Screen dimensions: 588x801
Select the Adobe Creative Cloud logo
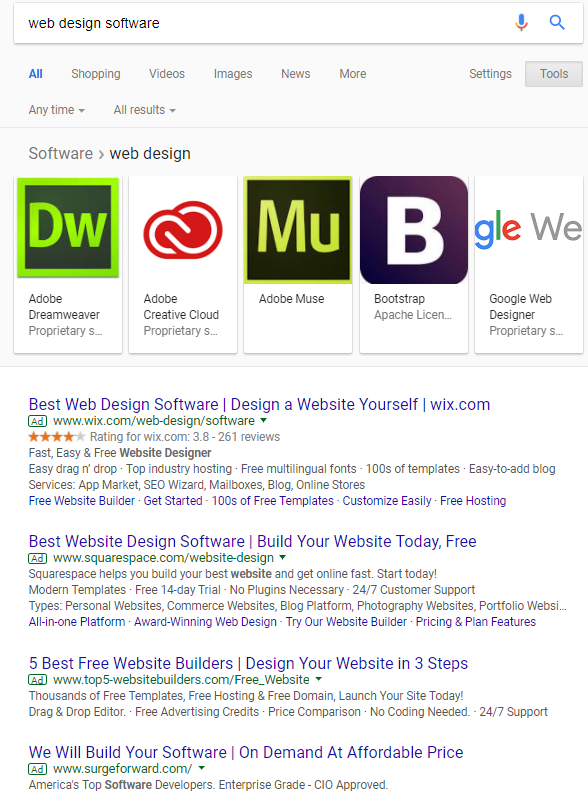(183, 229)
